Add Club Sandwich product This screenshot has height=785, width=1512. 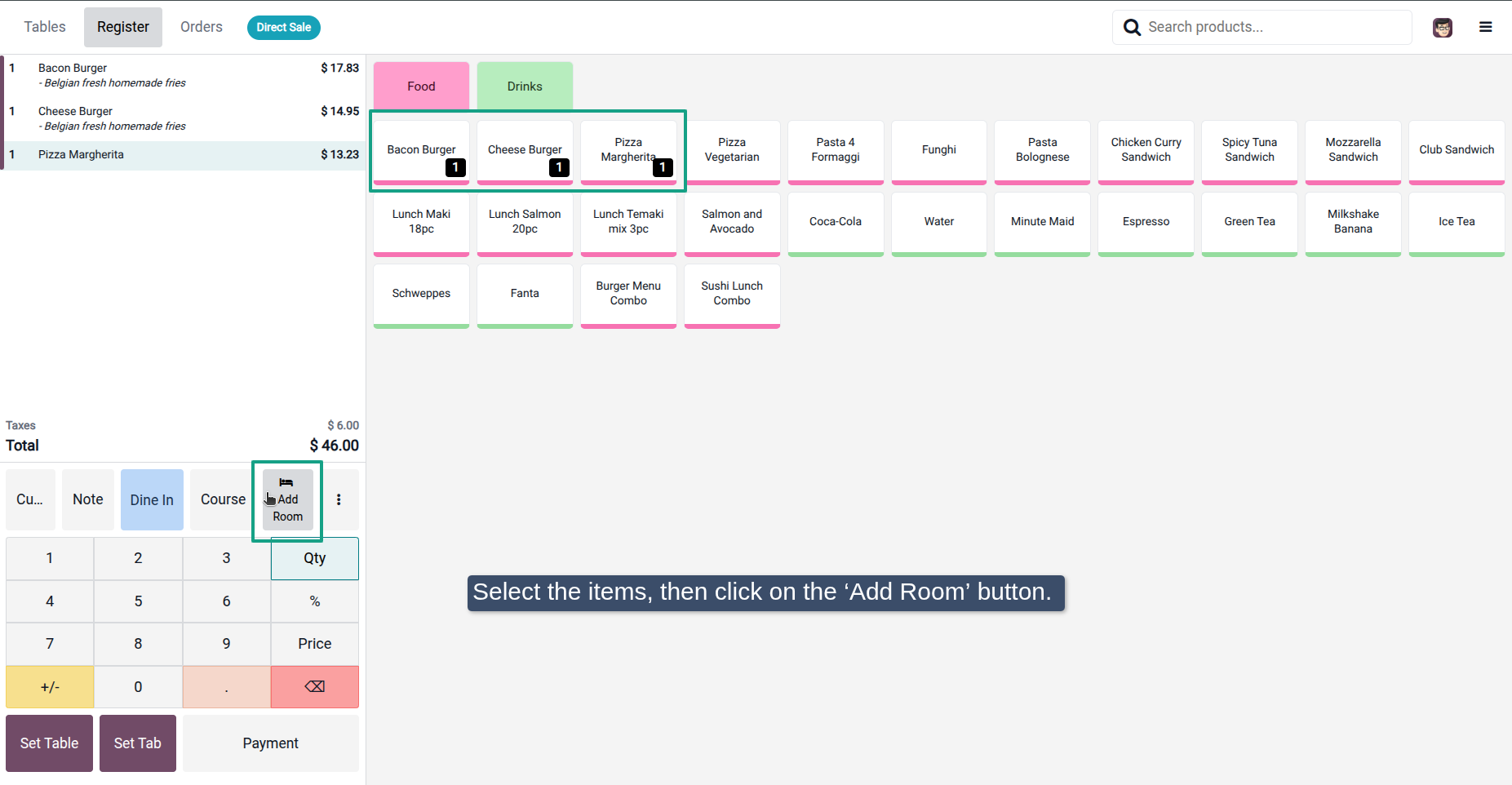click(1457, 152)
